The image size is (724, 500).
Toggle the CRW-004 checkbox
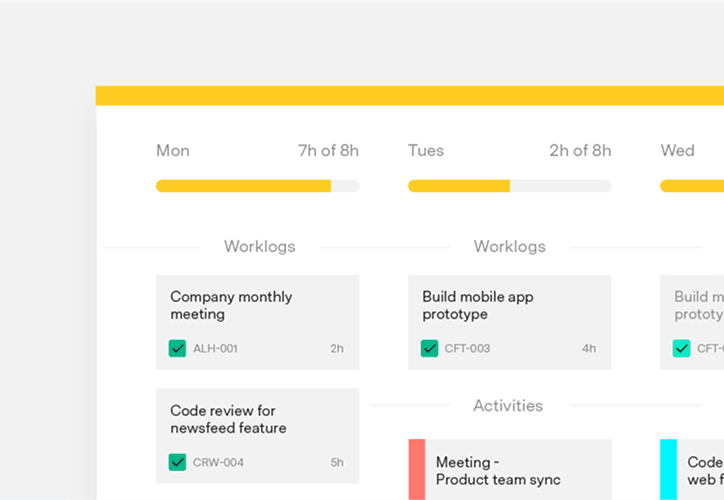[x=177, y=462]
